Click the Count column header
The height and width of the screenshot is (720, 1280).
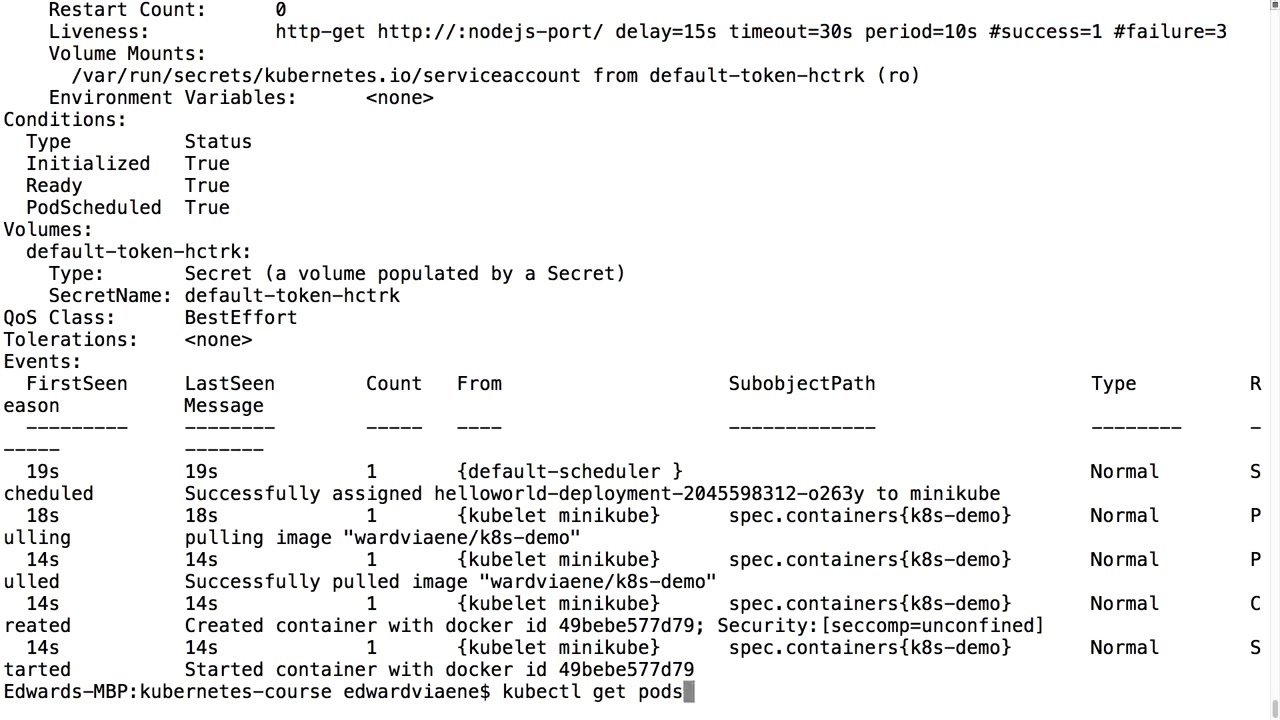(x=394, y=384)
